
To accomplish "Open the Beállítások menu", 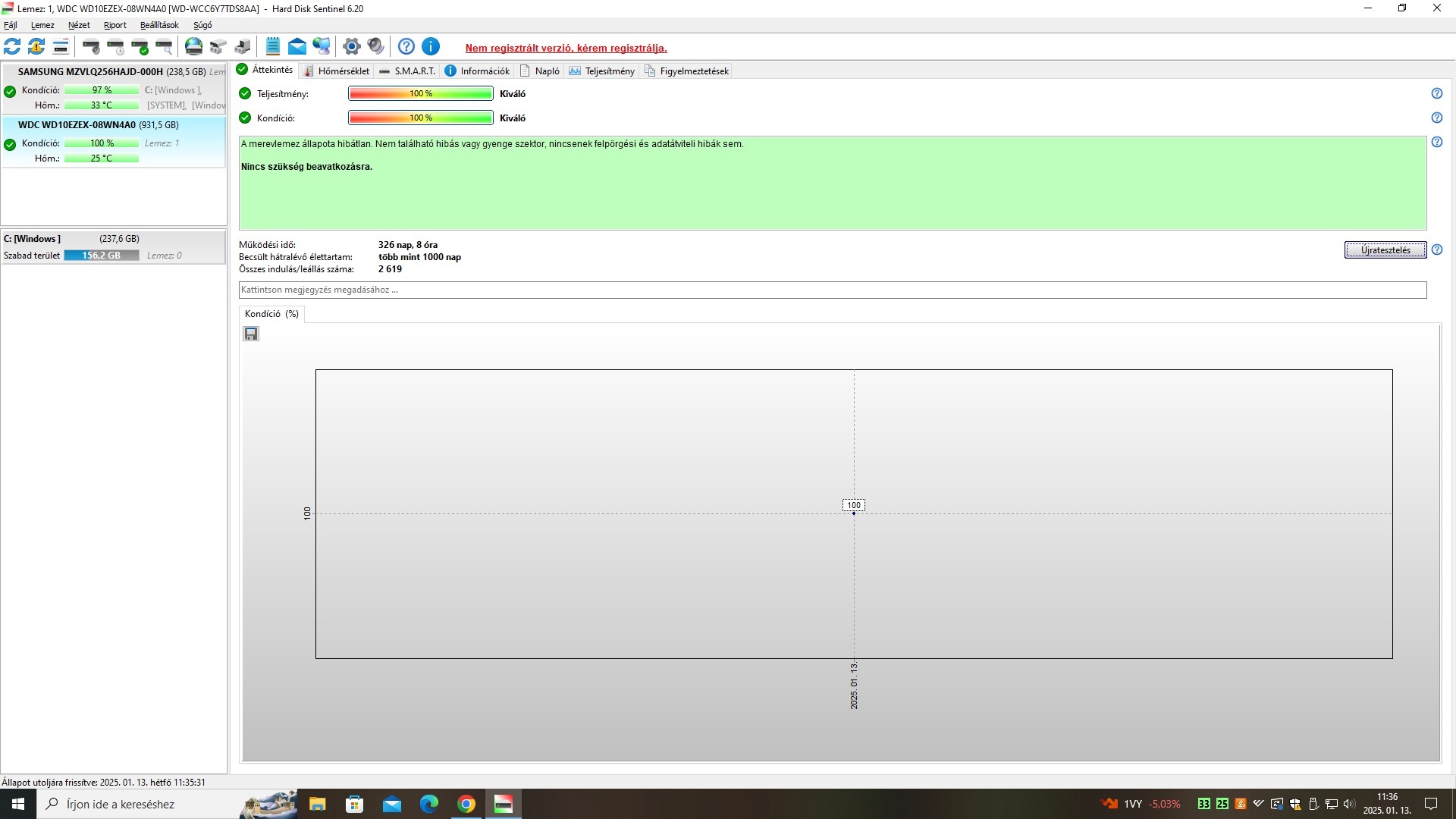I will [159, 25].
